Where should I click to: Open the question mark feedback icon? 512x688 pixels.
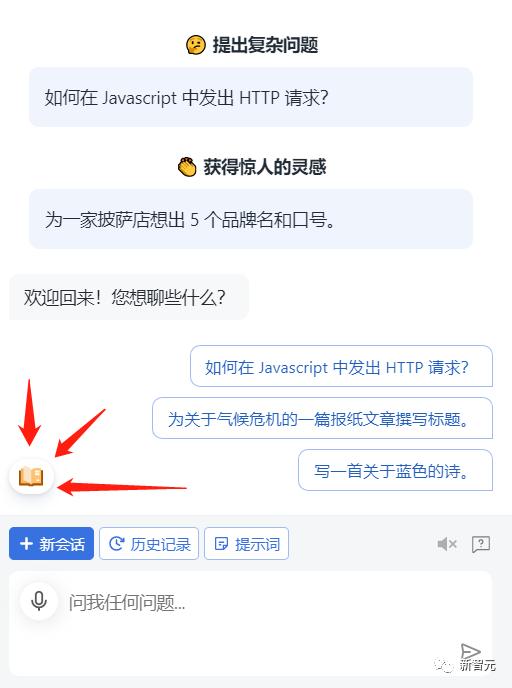pyautogui.click(x=481, y=545)
